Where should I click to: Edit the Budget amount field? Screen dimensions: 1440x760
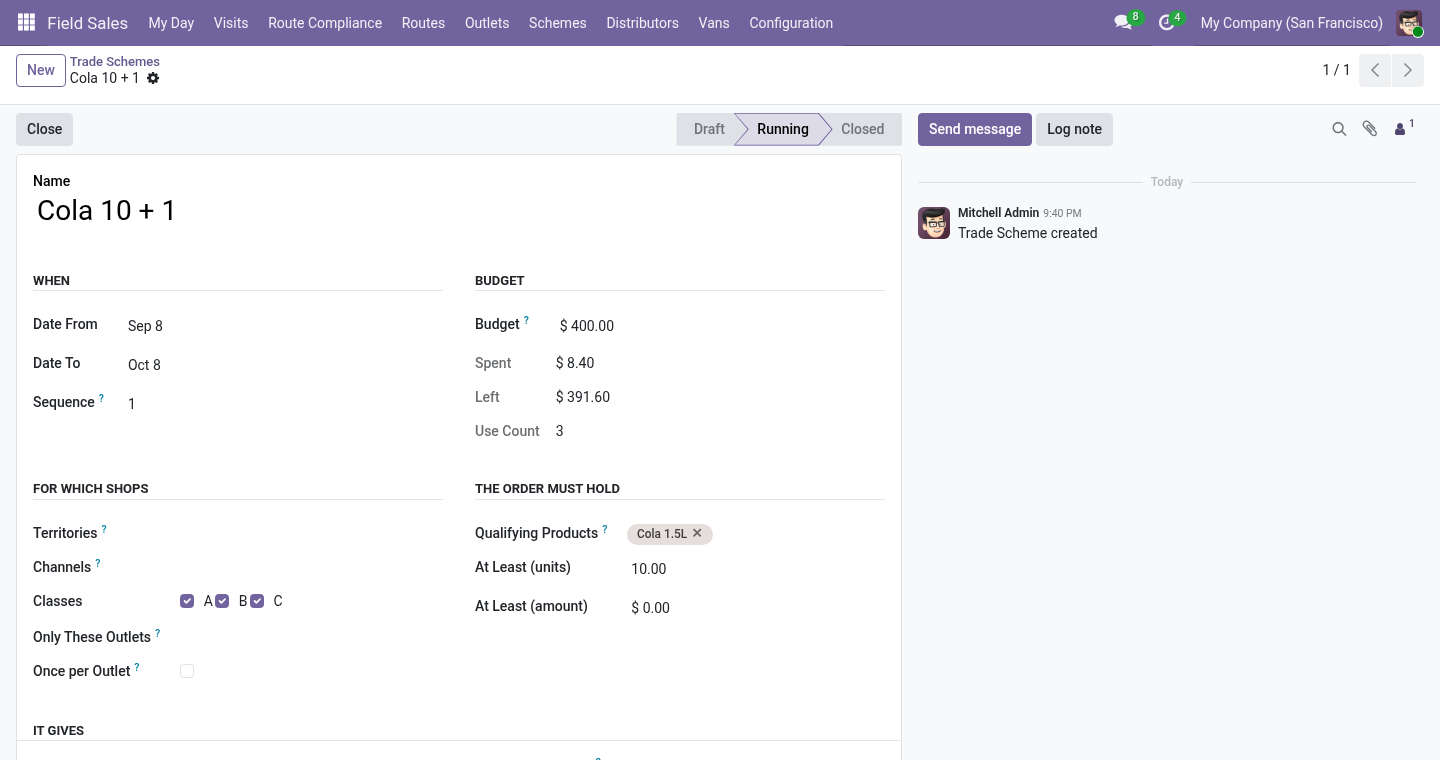coord(720,326)
